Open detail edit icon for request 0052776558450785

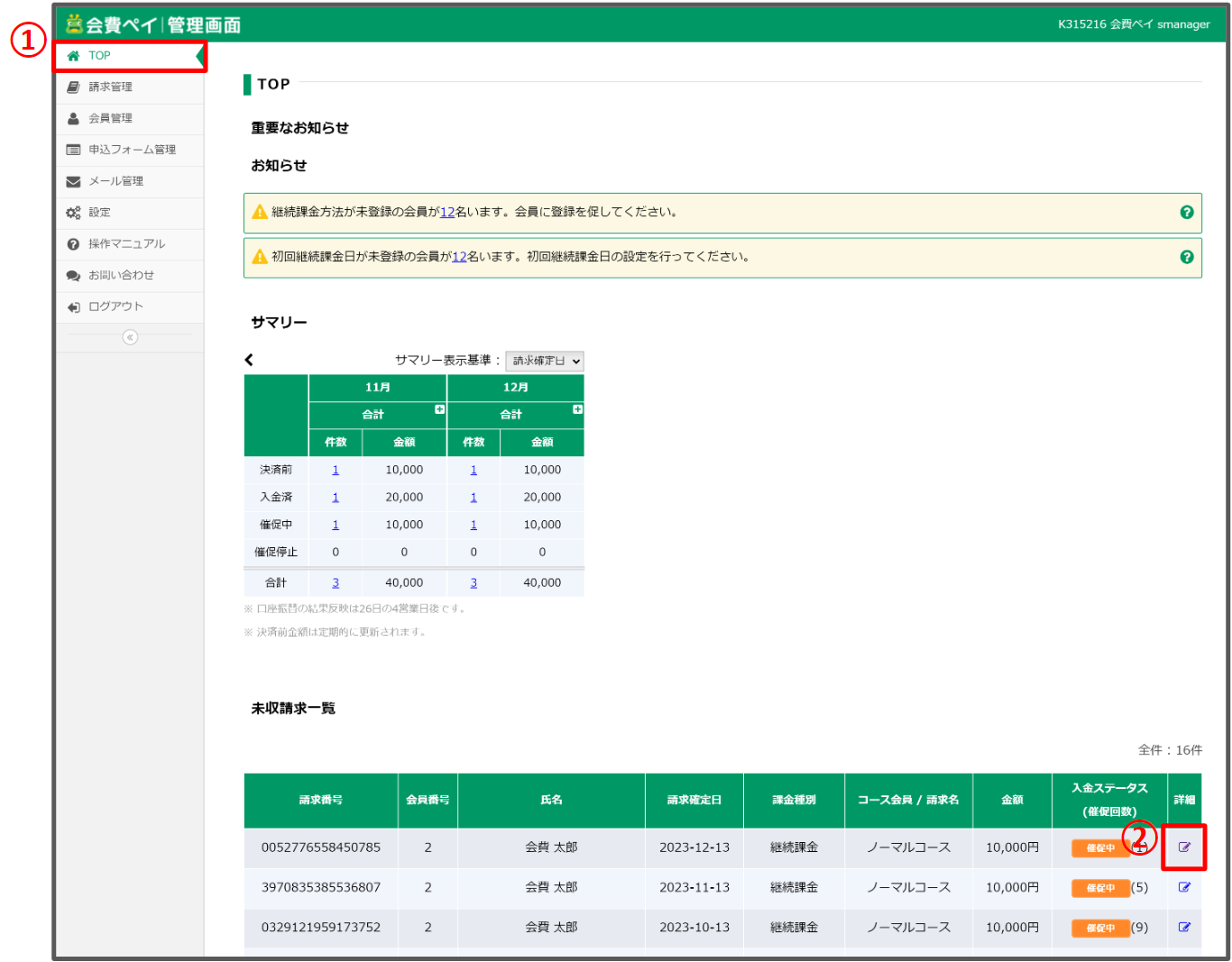(x=1184, y=847)
